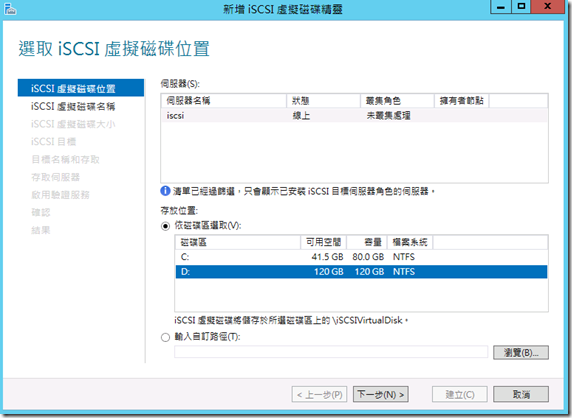Sort by the 容量 column header
Viewport: 572px width, 418px height.
pyautogui.click(x=367, y=242)
